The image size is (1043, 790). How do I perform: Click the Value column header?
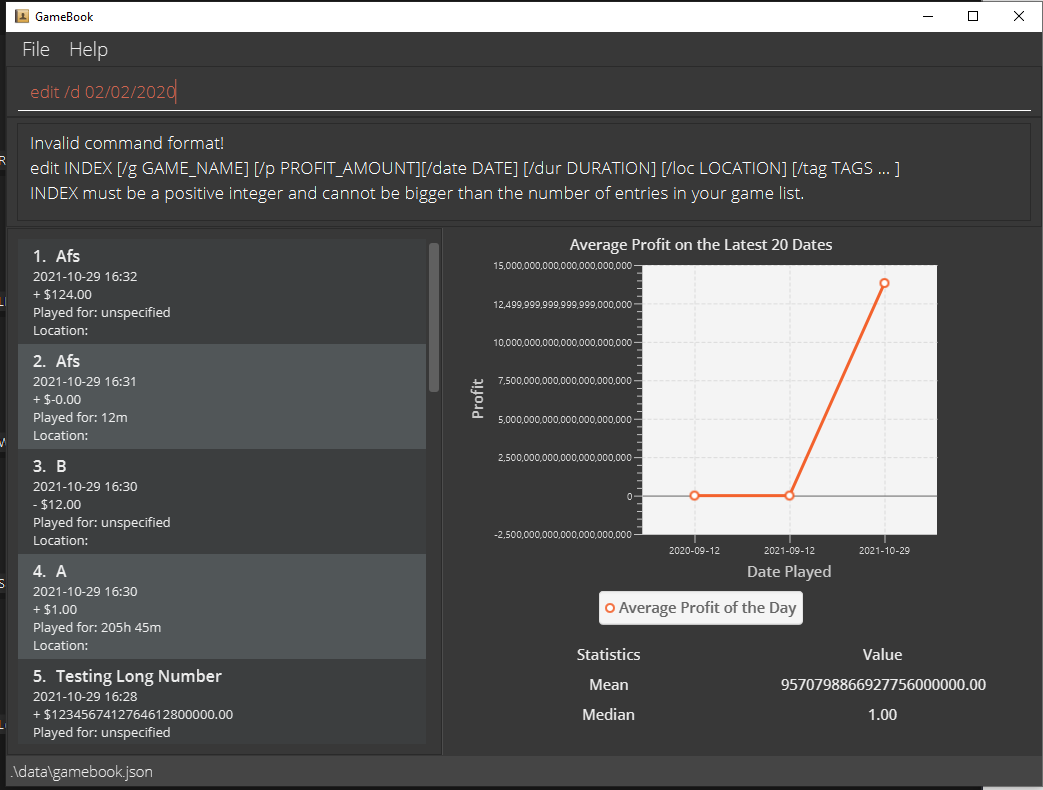click(883, 654)
